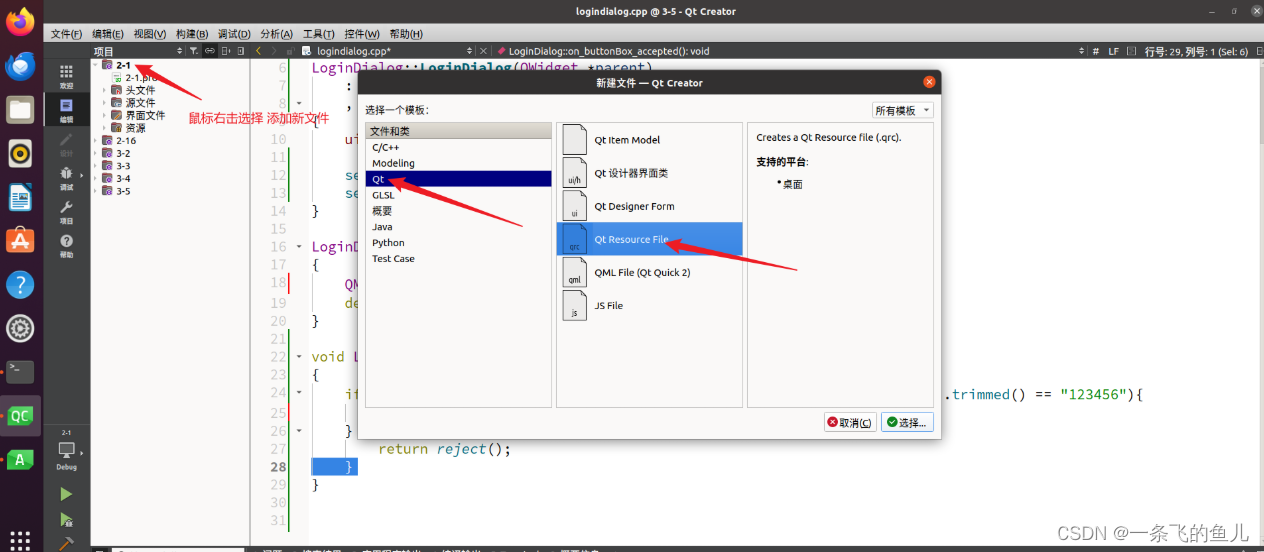Screen dimensions: 1264x552
Task: Toggle synchronize with editor link icon
Action: point(209,50)
